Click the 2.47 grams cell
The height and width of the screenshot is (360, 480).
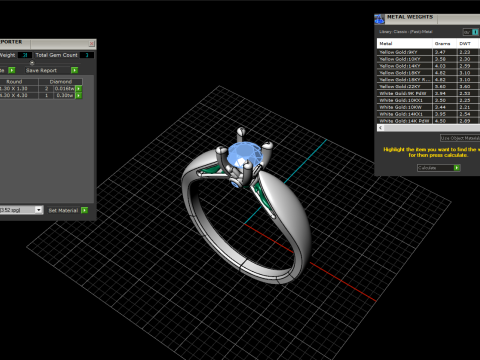445,52
